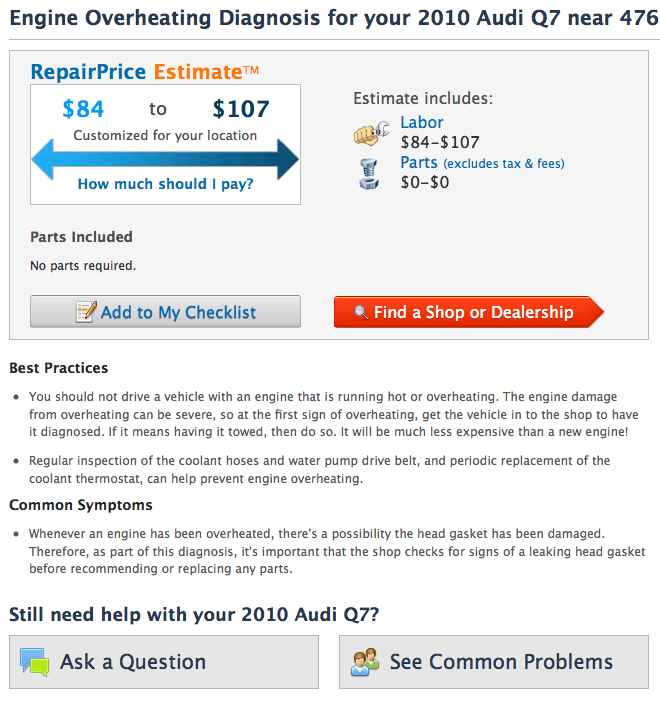The height and width of the screenshot is (701, 660).
Task: Open the Parts estimate link
Action: pyautogui.click(x=419, y=162)
